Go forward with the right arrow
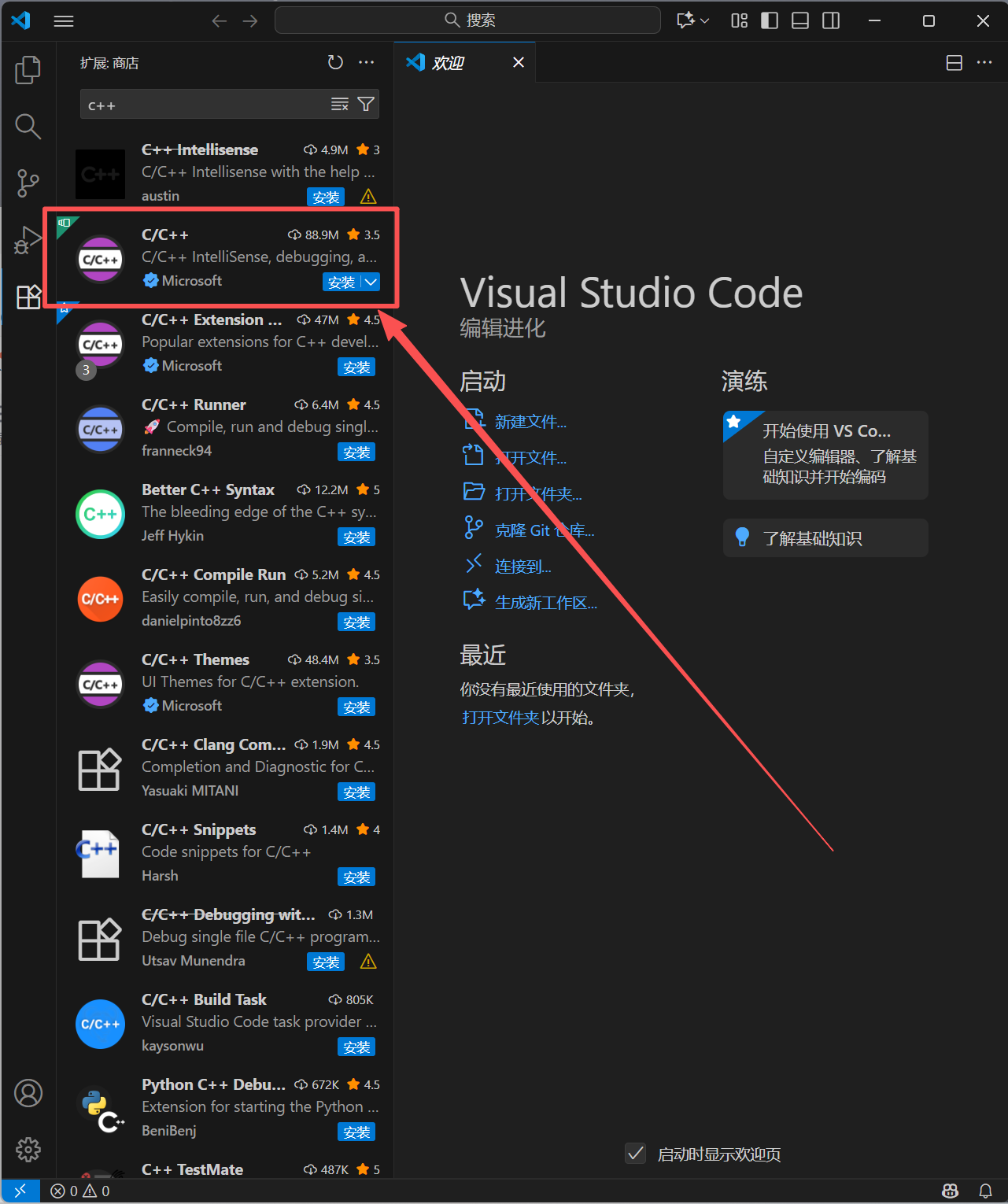 [x=250, y=21]
